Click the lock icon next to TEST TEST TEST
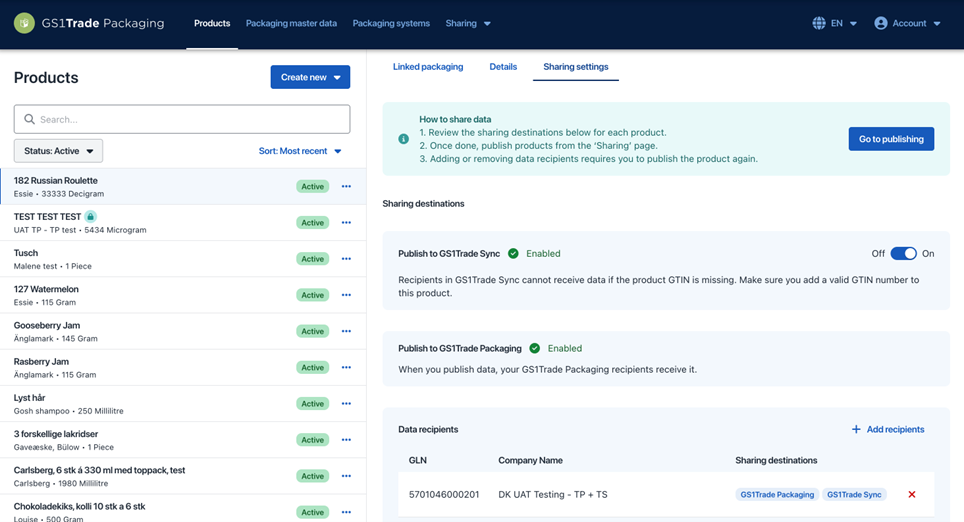This screenshot has width=964, height=522. click(90, 216)
